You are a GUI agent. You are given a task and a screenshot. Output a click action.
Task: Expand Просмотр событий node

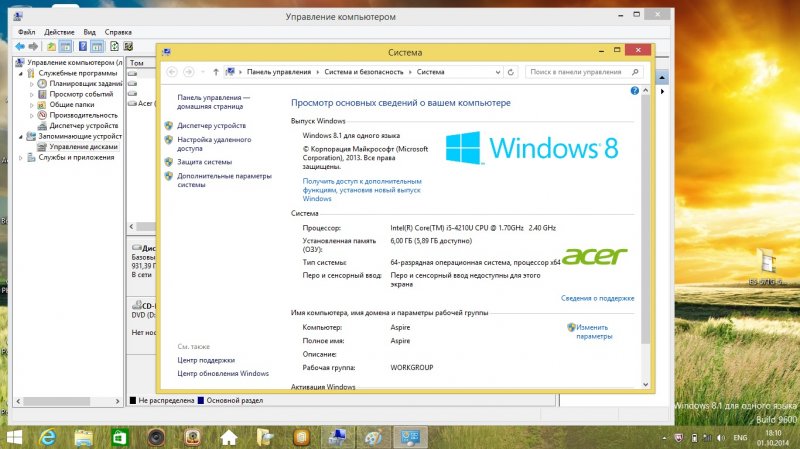32,94
